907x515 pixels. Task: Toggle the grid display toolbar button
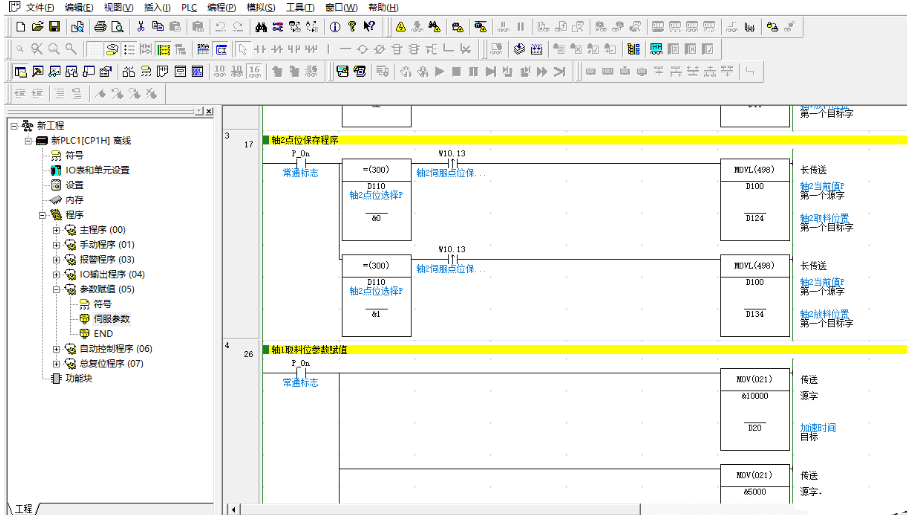click(x=93, y=48)
